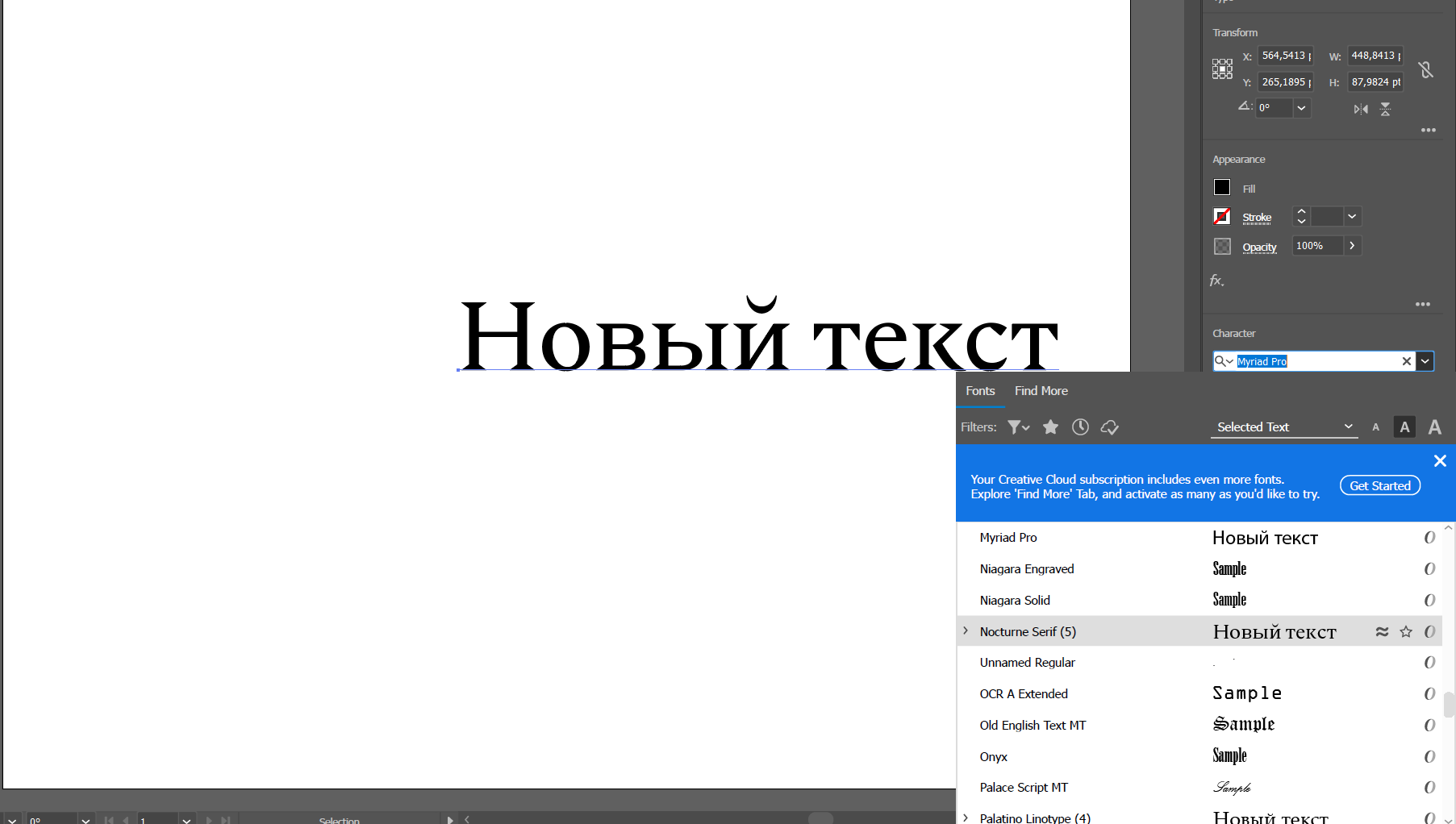Open the rotation angle dropdown
1456x824 pixels.
pos(1300,107)
